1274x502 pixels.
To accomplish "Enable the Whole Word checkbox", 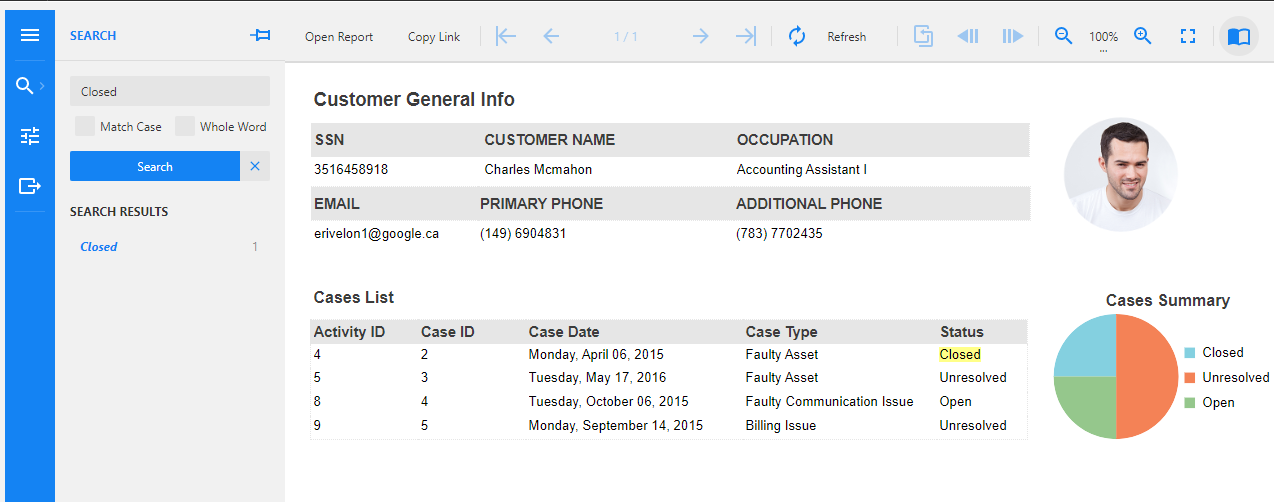I will click(x=185, y=126).
